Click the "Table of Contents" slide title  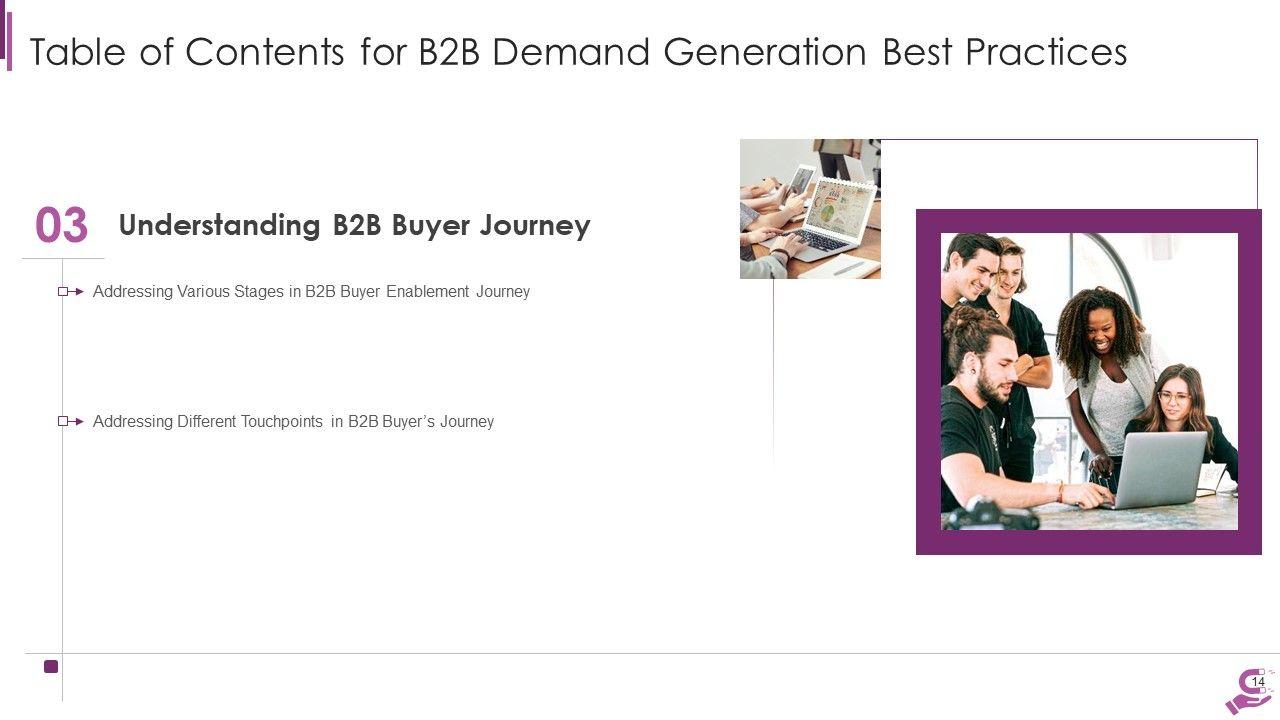[578, 52]
